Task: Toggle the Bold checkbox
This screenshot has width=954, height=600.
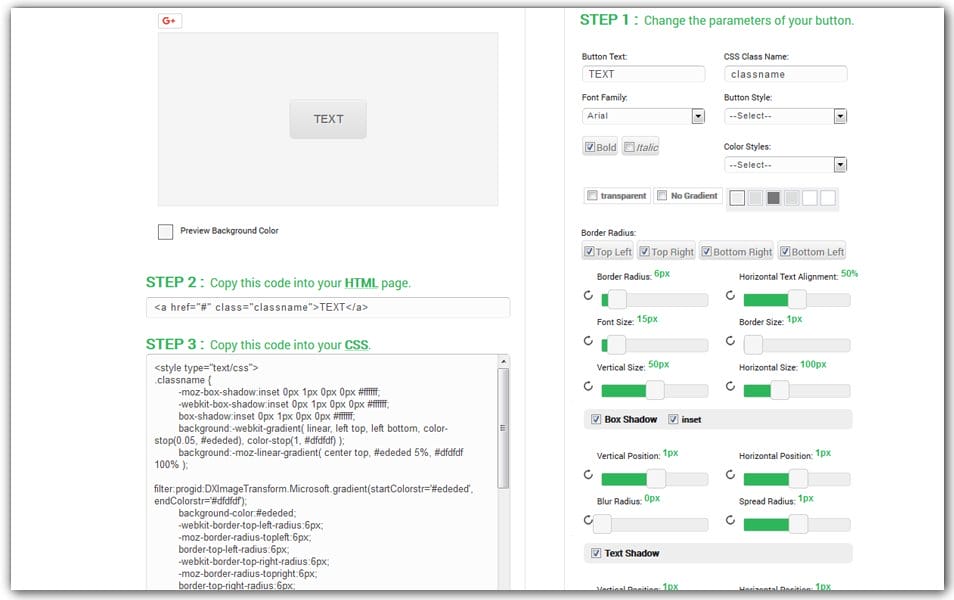Action: 601,147
